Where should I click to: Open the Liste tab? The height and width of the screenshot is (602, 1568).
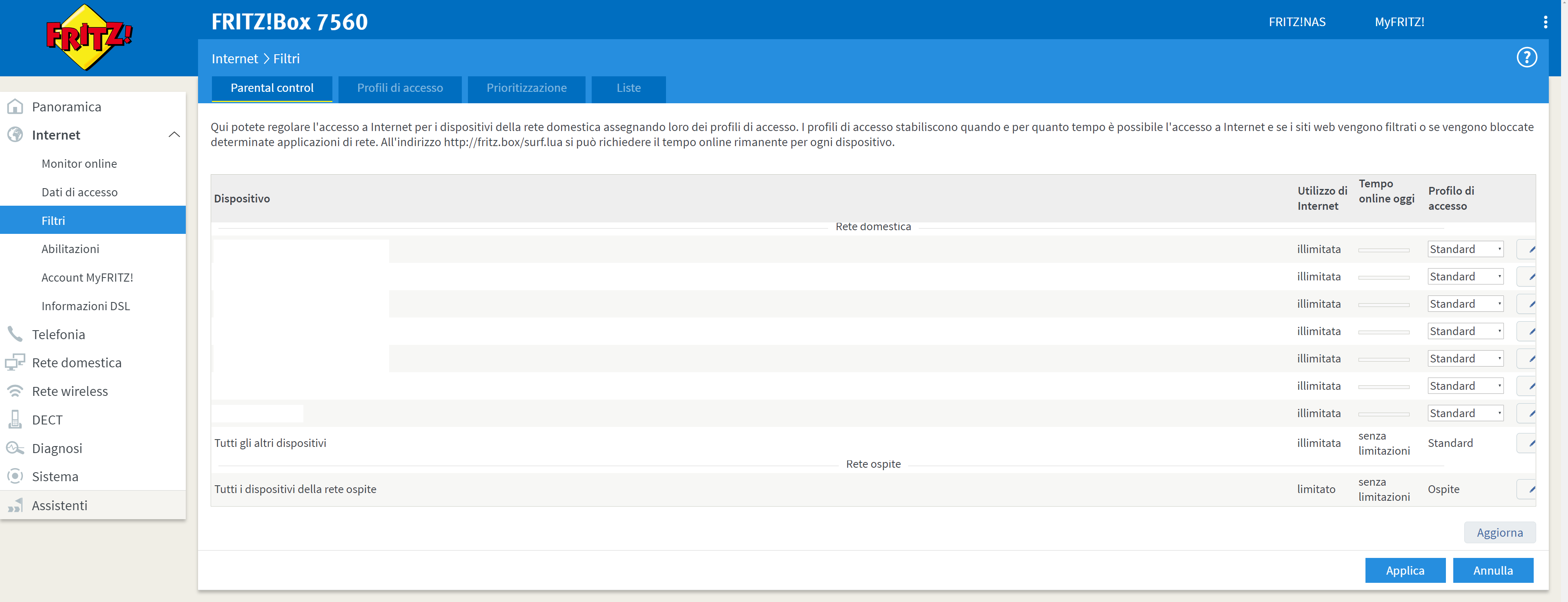click(628, 88)
